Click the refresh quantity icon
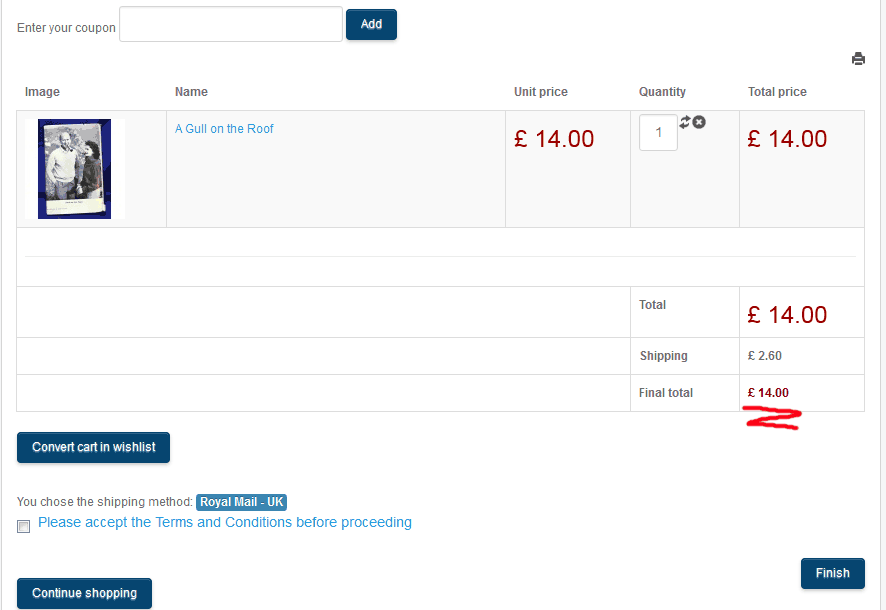The width and height of the screenshot is (886, 610). 685,122
